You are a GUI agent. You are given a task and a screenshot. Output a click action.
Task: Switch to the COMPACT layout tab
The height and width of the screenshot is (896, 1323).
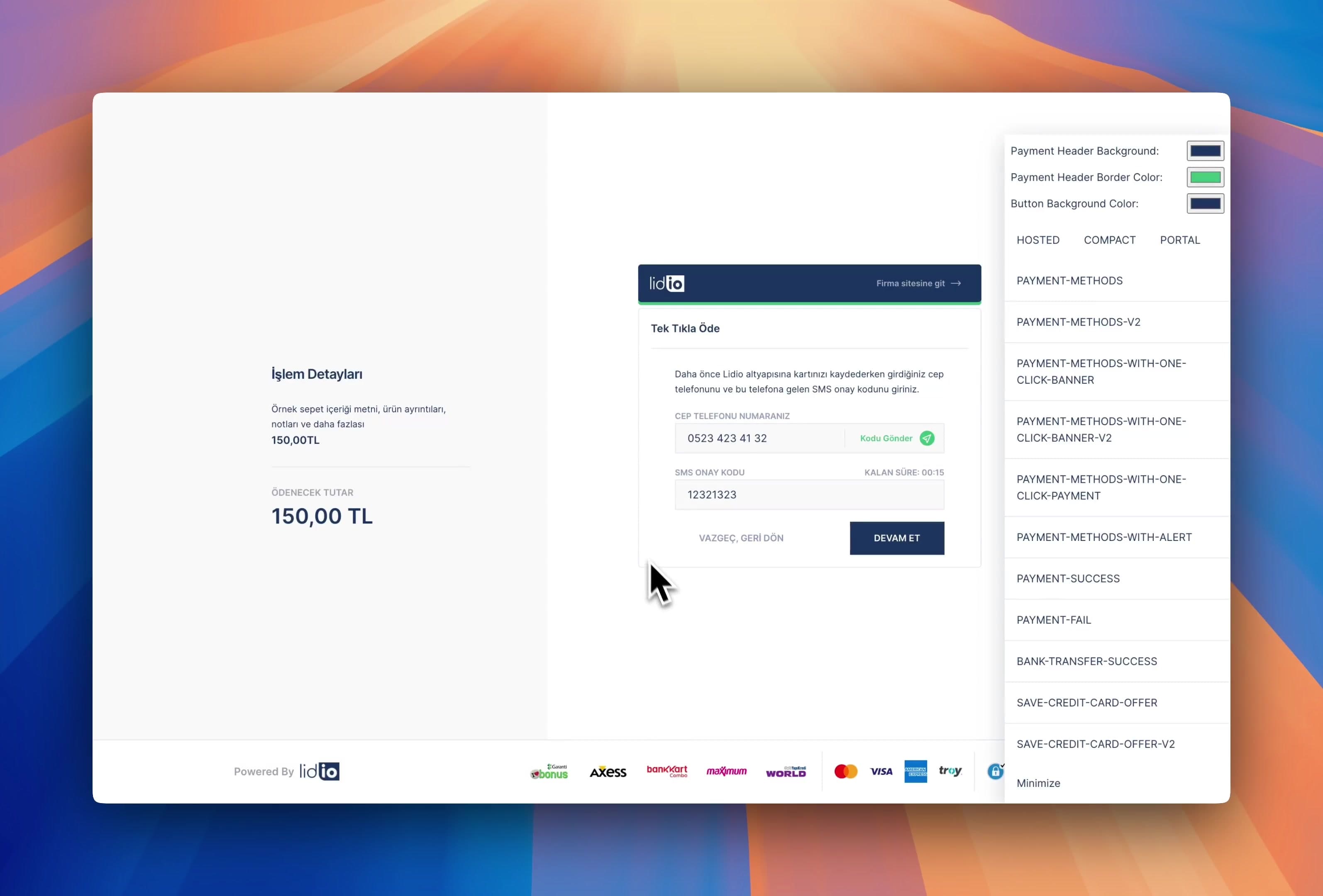1109,240
